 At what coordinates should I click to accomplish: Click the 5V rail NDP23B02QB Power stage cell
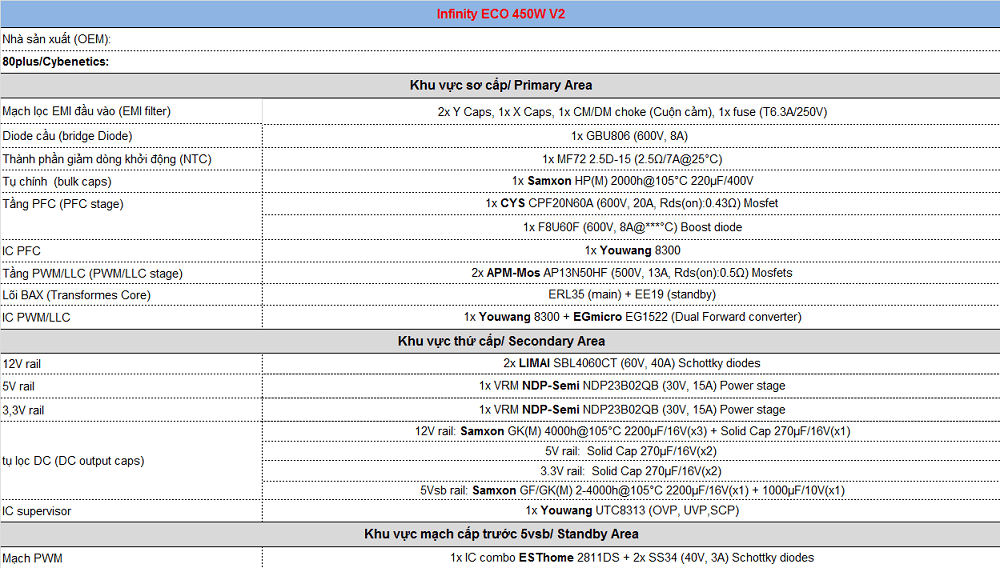pyautogui.click(x=631, y=386)
